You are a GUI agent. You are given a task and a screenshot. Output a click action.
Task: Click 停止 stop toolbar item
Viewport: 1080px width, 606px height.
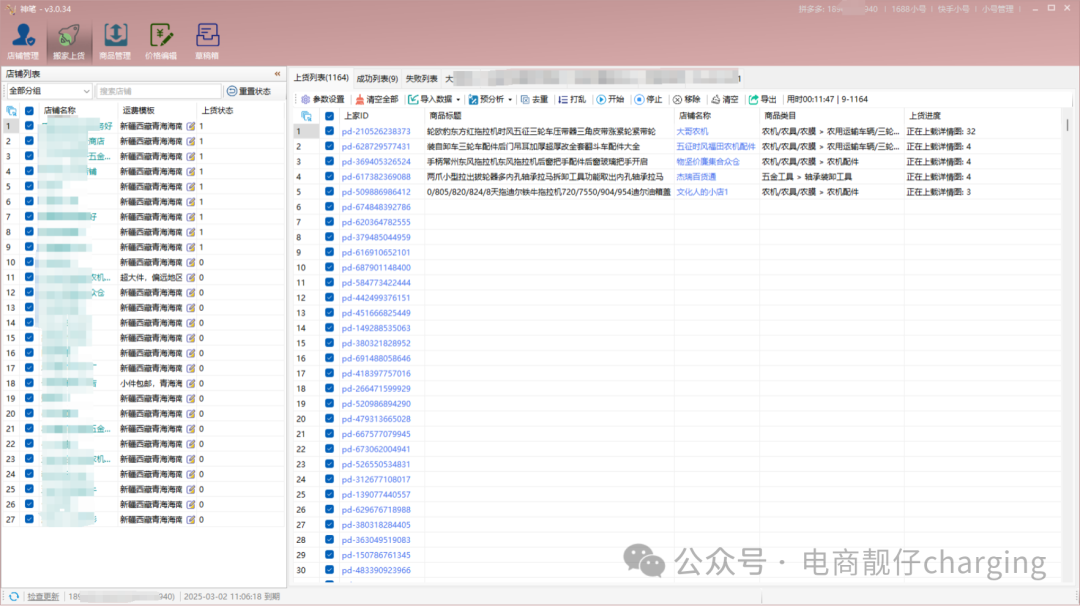click(648, 99)
